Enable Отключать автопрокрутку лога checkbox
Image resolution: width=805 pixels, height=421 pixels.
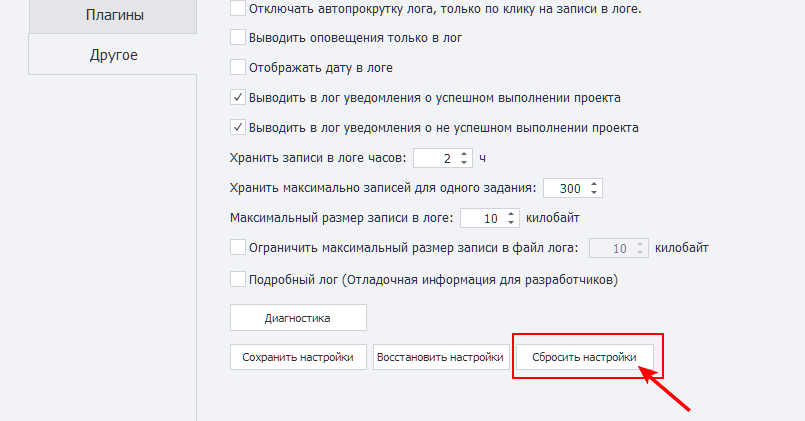(238, 9)
